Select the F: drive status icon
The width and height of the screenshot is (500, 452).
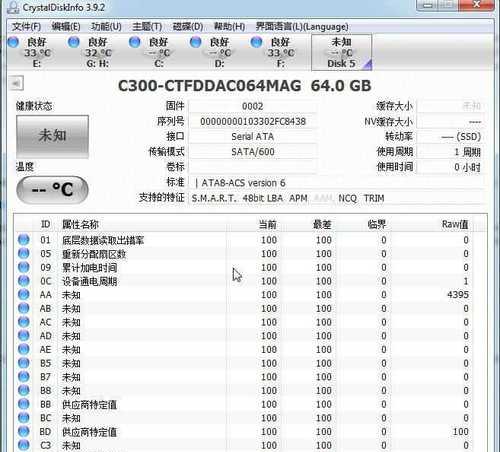point(256,42)
